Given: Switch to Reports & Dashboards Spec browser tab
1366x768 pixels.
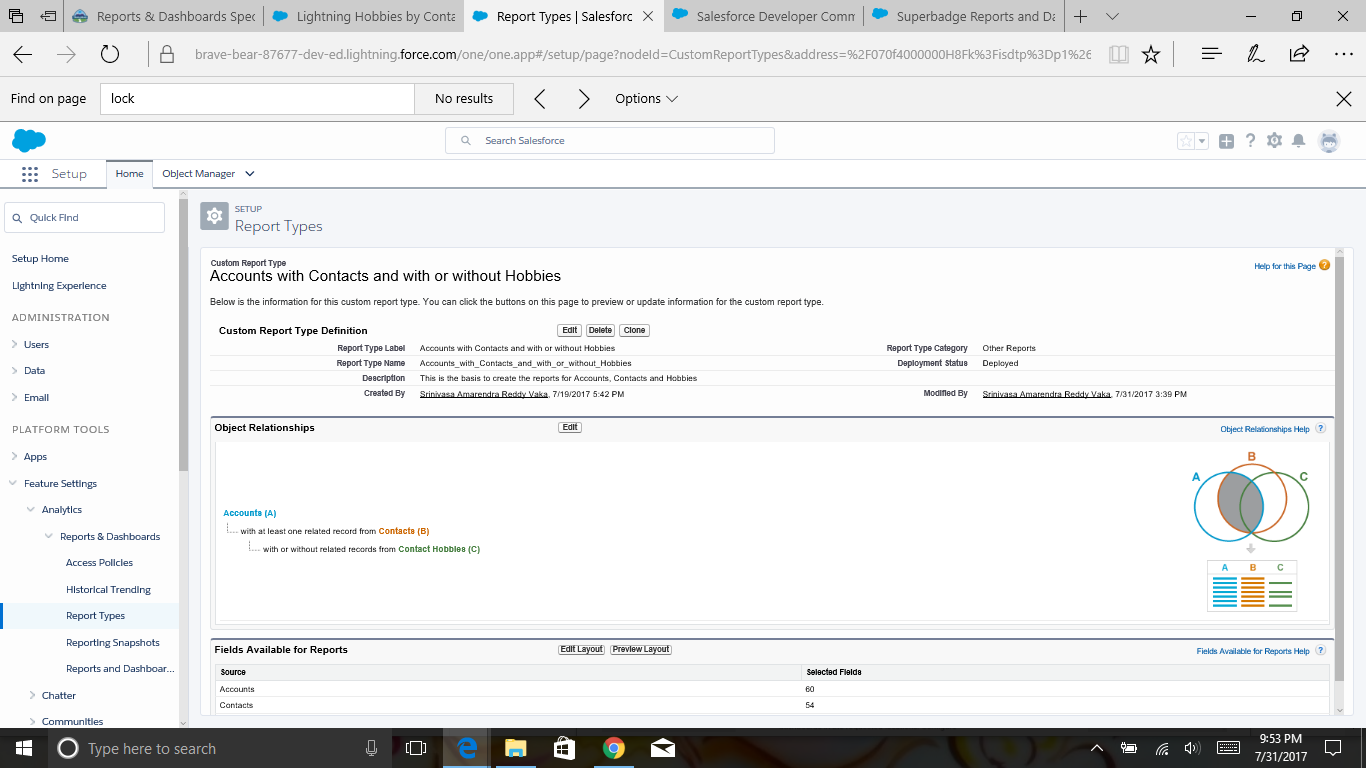Looking at the screenshot, I should click(163, 16).
